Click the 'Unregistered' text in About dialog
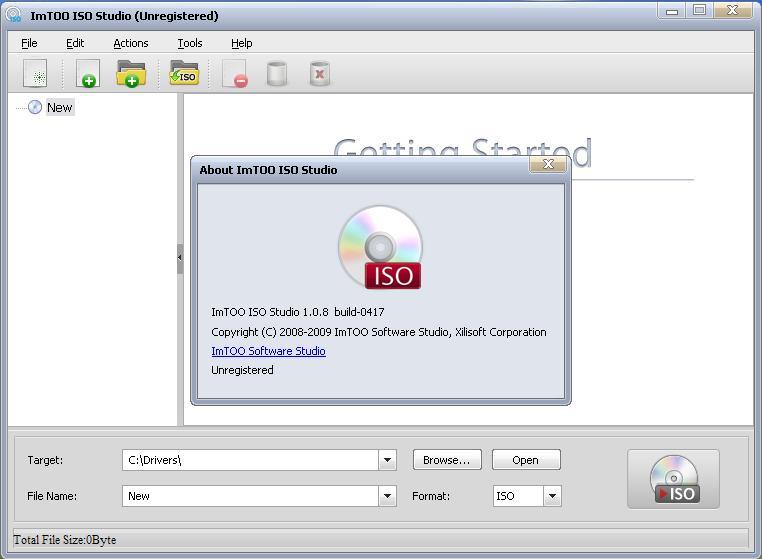 [242, 370]
